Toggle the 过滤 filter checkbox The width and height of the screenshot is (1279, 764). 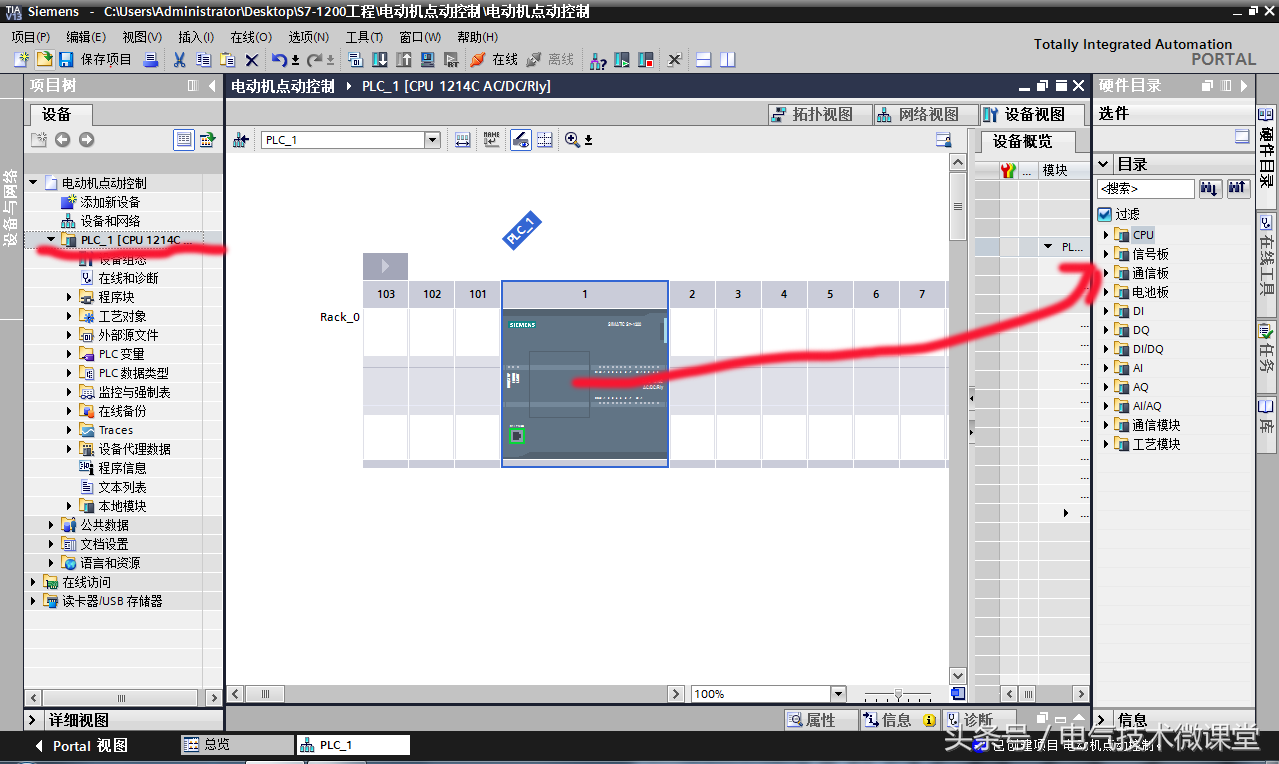point(1105,214)
